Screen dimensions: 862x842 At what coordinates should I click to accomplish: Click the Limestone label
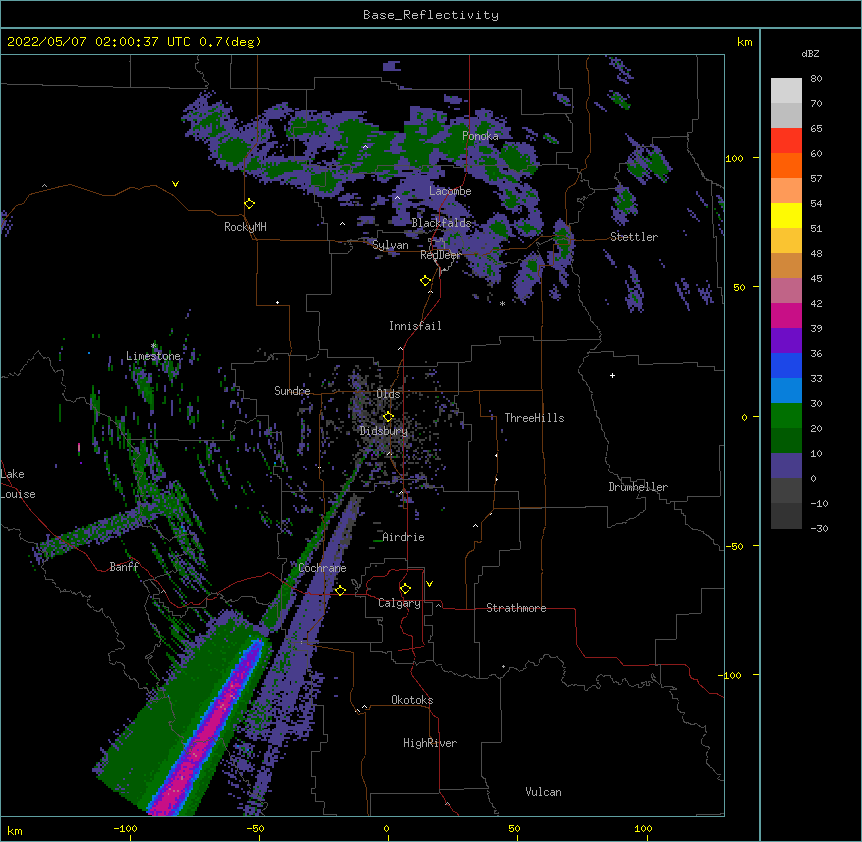[153, 356]
